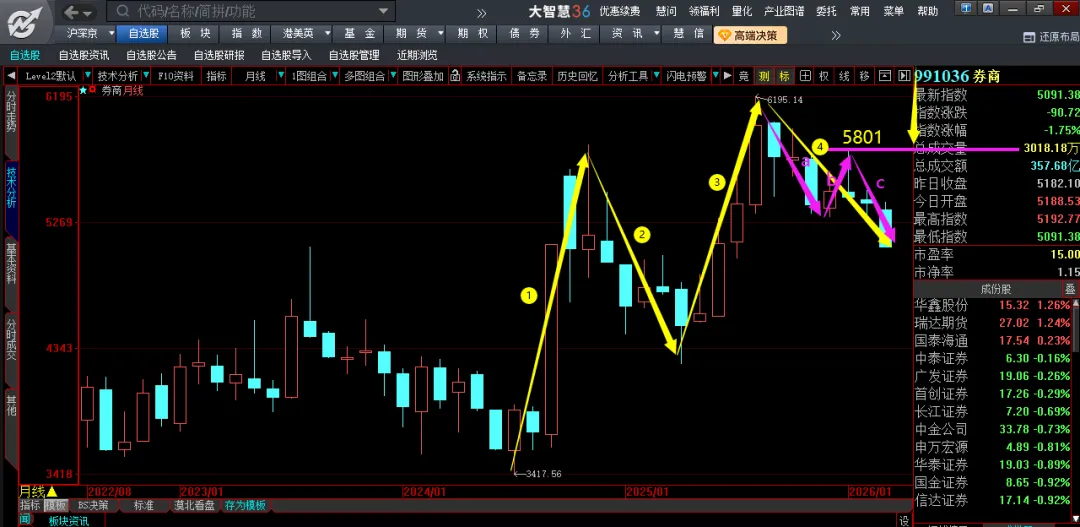This screenshot has height=527, width=1080.
Task: Toggle the 线 drawing line button
Action: click(x=844, y=76)
